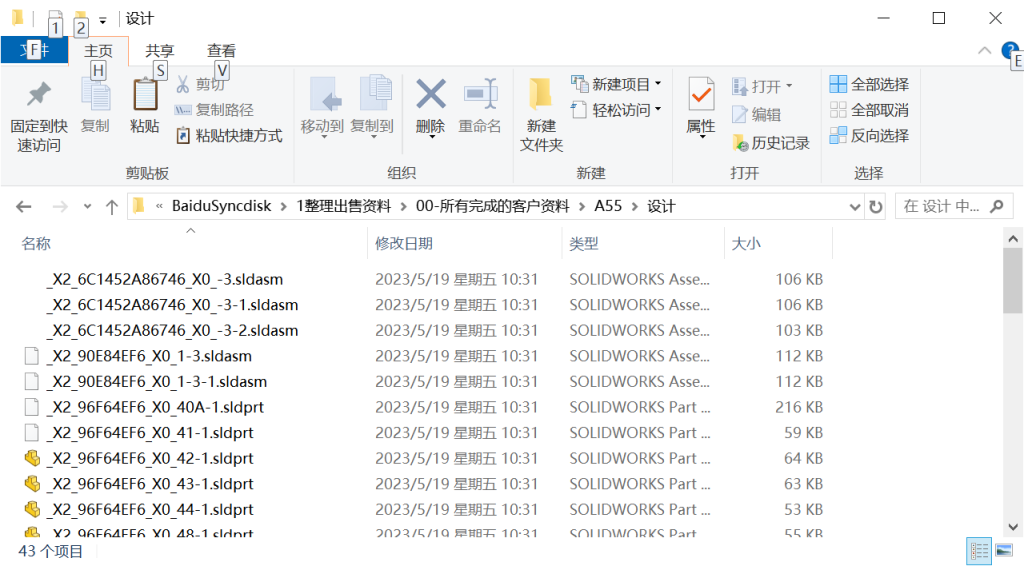
Task: Select file _X2_96F64EF6_X0_44-1.sldprt
Action: (x=150, y=509)
